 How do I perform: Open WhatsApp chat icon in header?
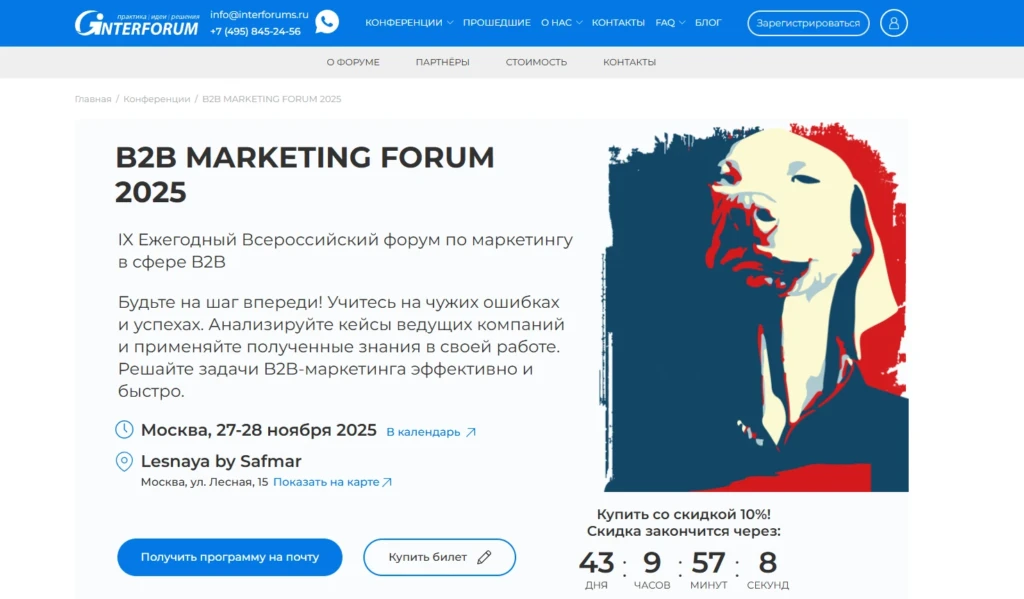click(x=327, y=22)
